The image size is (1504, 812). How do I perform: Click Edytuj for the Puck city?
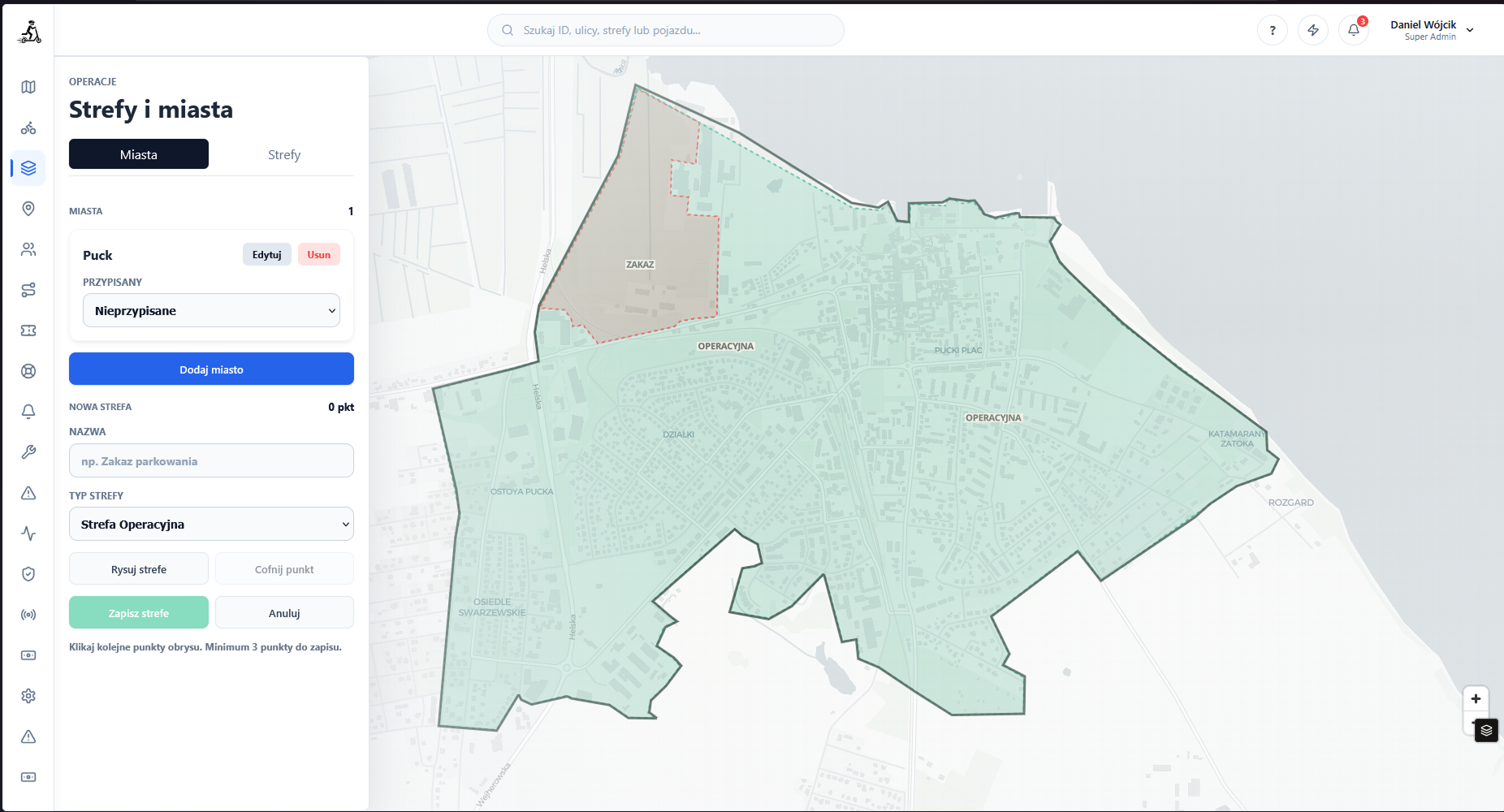[266, 254]
